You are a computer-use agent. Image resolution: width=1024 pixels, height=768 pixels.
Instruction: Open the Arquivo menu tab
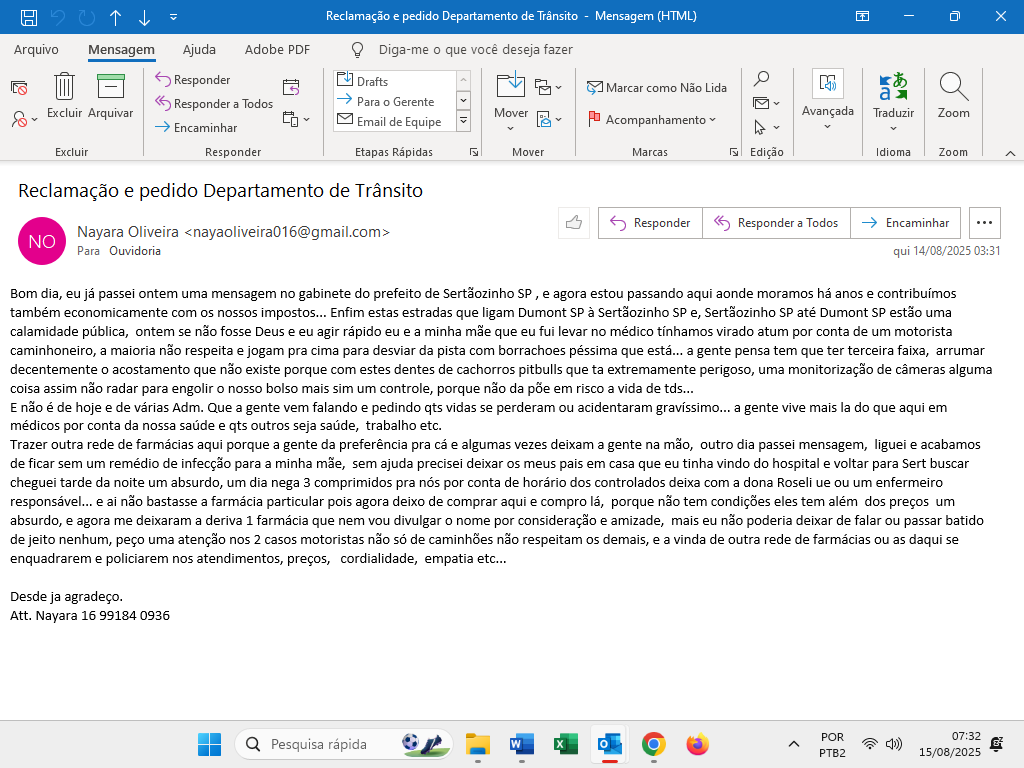pos(36,50)
